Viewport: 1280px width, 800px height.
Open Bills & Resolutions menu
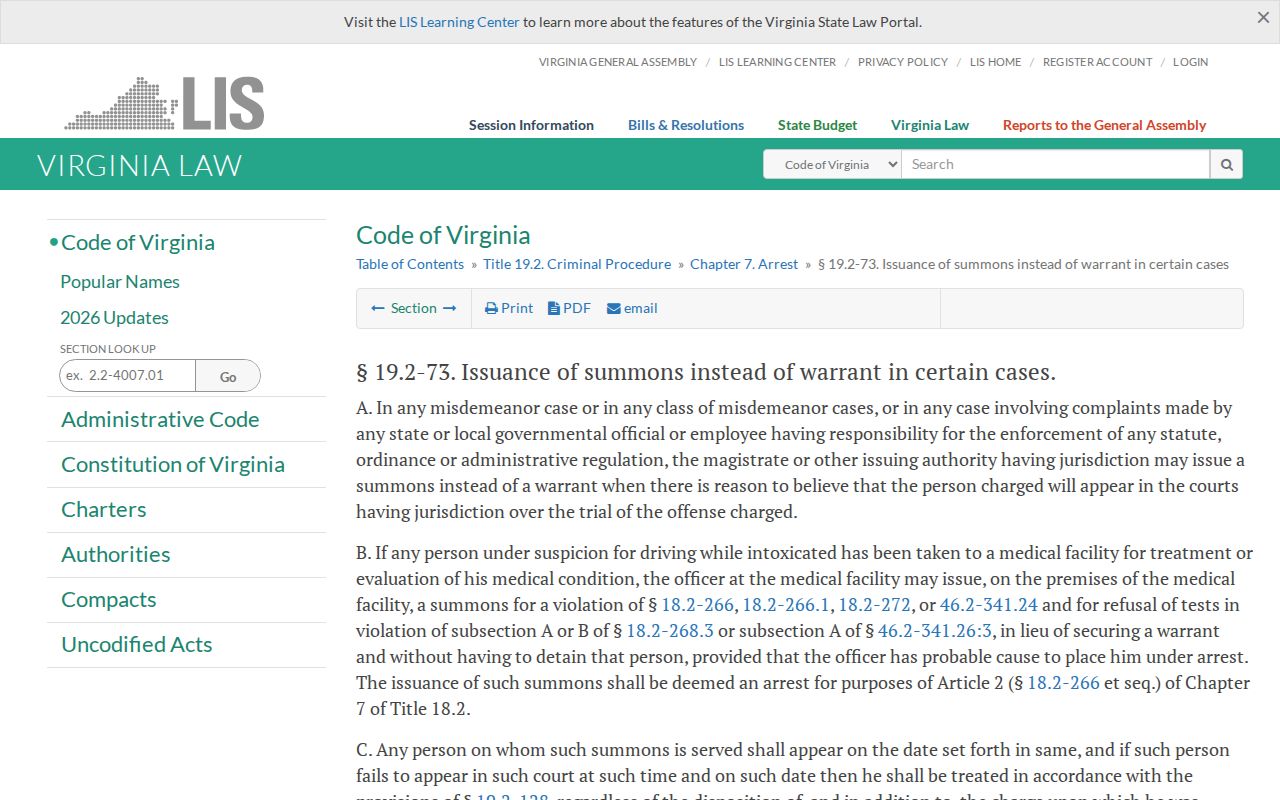[x=686, y=125]
